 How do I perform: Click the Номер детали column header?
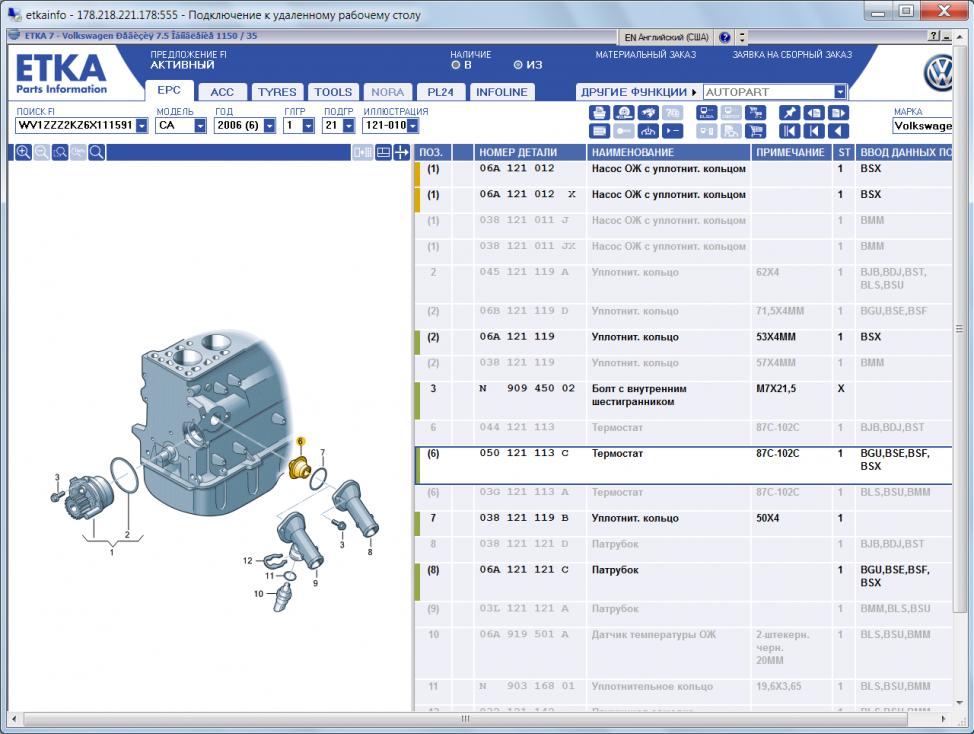(530, 152)
